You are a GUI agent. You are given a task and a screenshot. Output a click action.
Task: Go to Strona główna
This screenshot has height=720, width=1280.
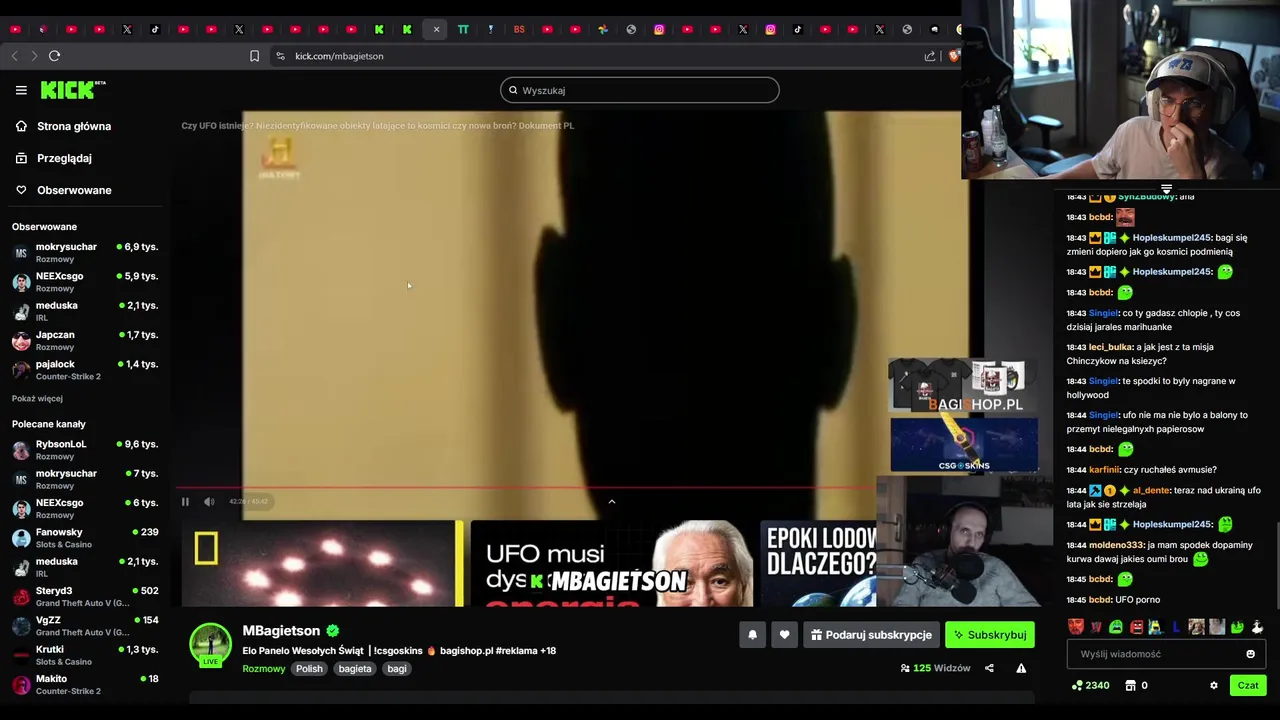[63, 126]
